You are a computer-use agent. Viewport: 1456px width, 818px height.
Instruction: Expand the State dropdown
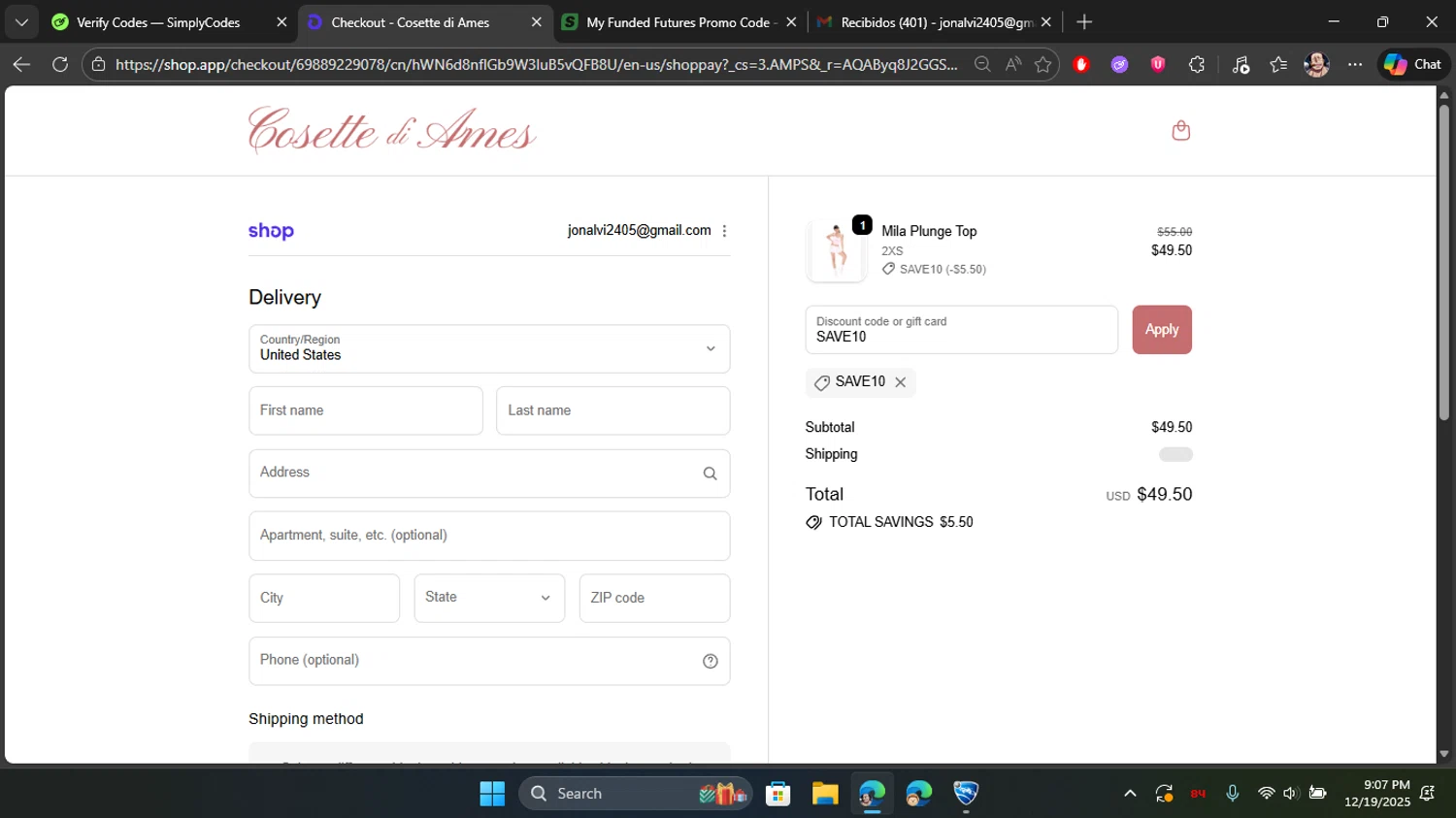[489, 598]
